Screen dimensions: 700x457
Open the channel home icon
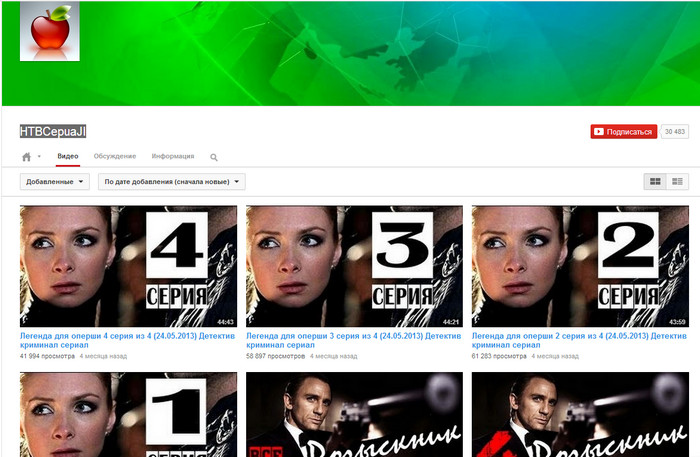coord(26,157)
